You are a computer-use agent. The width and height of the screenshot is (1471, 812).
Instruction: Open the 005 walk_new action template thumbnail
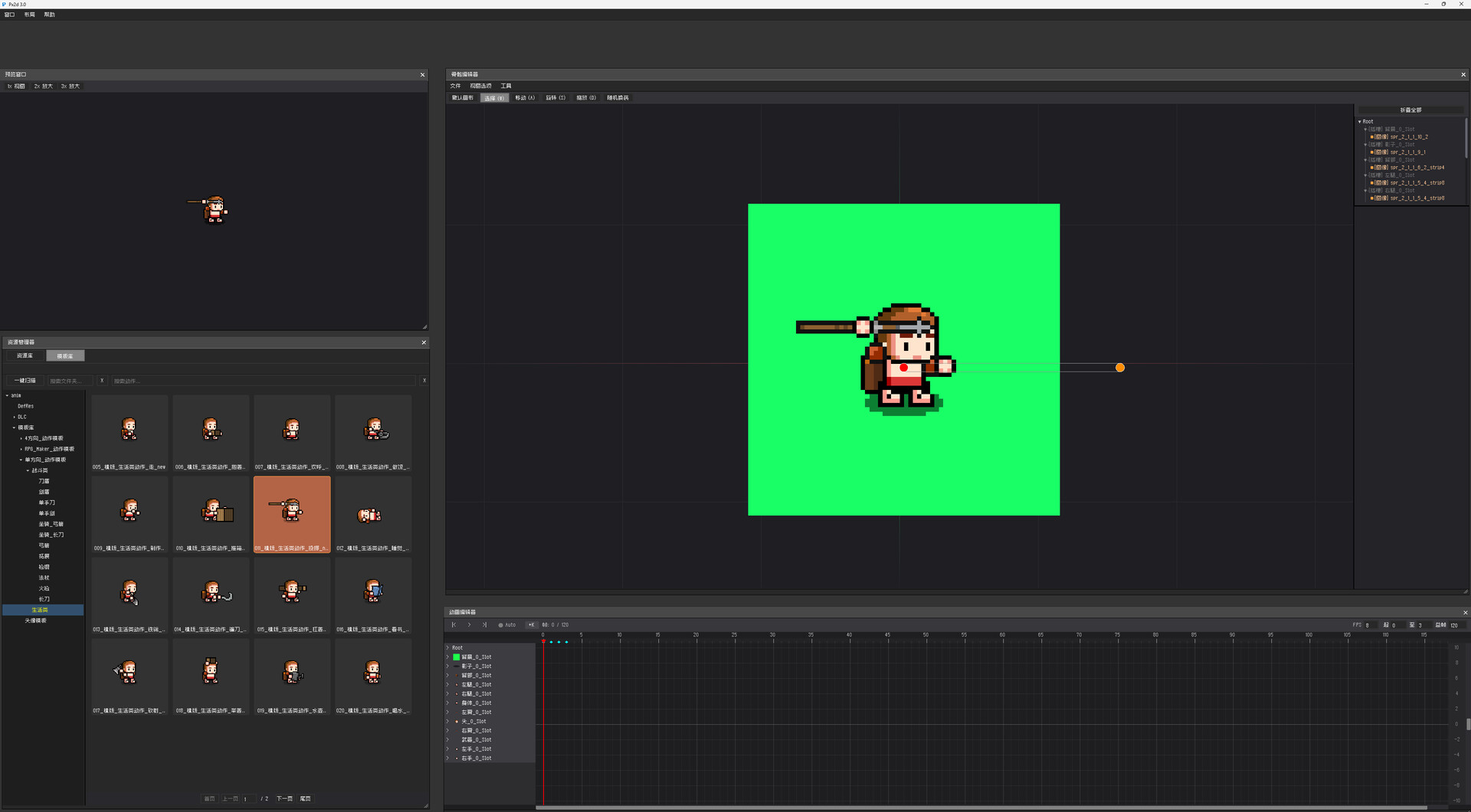click(x=129, y=434)
